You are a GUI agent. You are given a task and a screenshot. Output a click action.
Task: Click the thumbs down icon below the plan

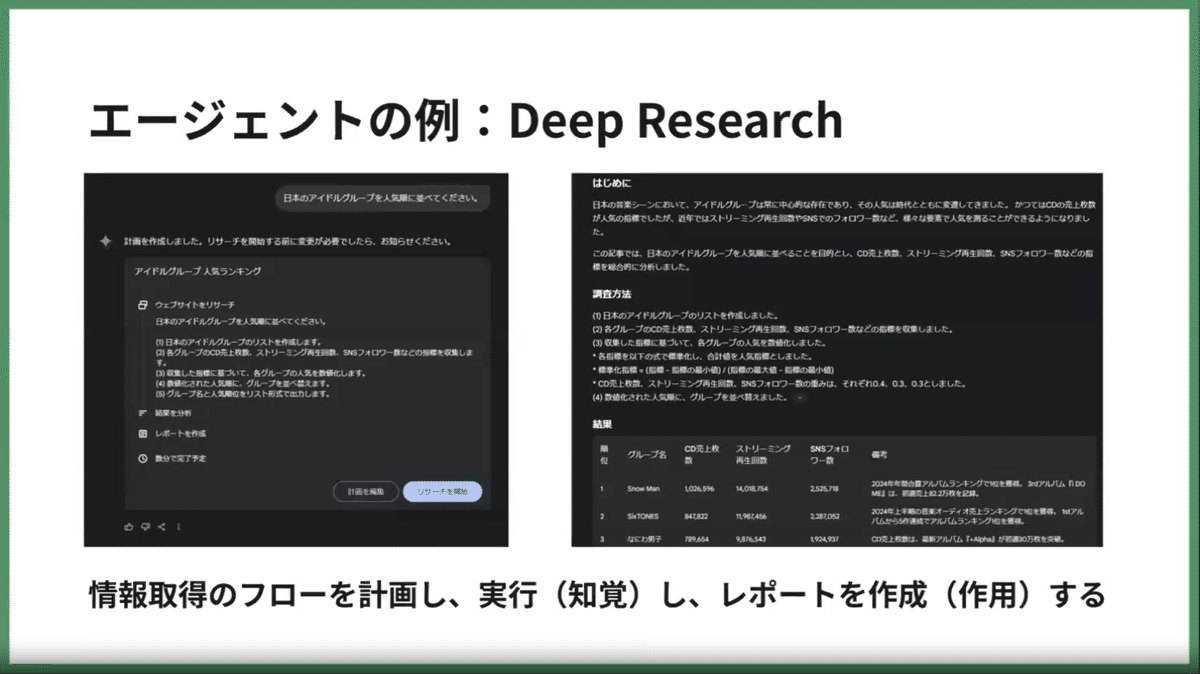[145, 526]
